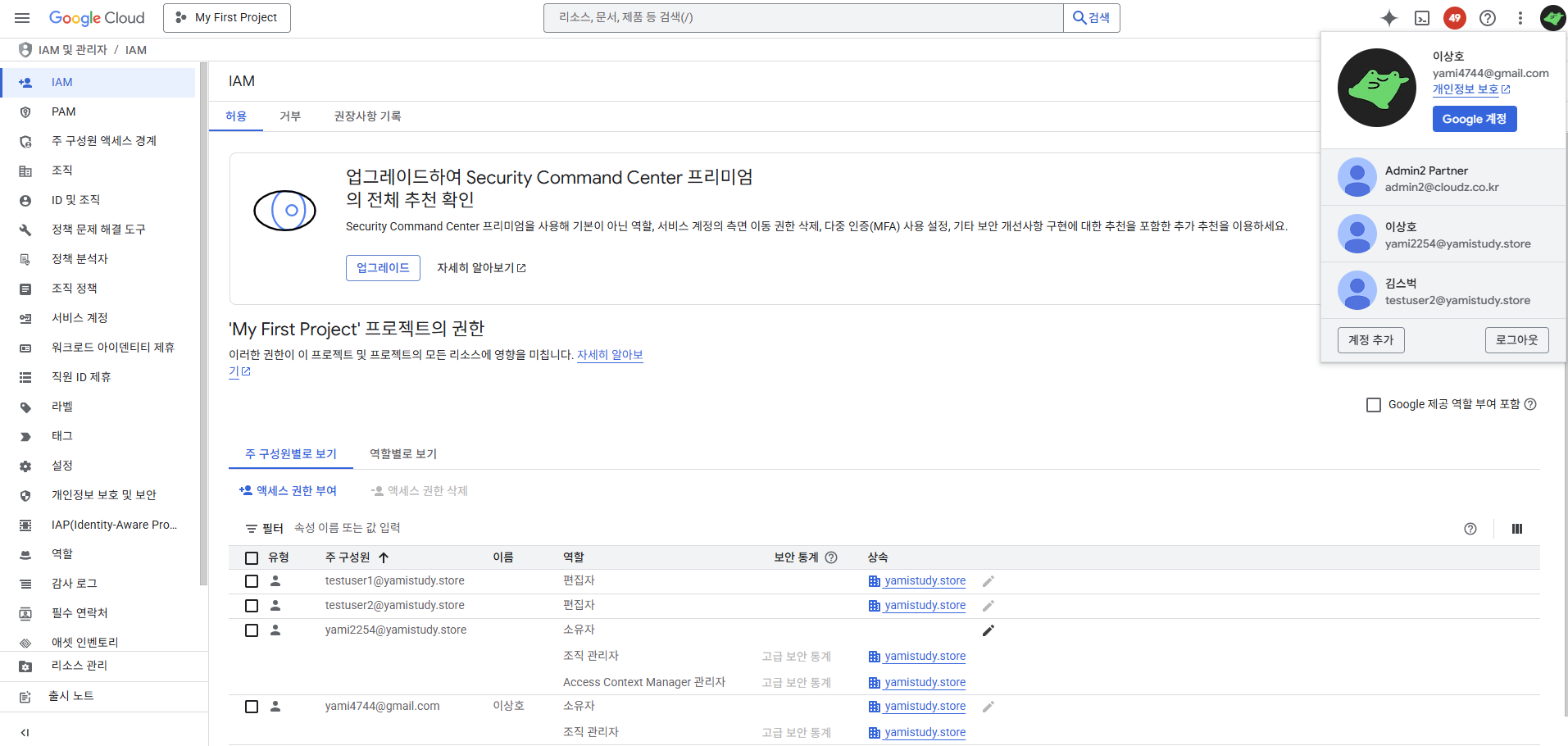Click yamistudy.store link in Access Context Manager row
Screen dimensions: 1568x746
point(925,683)
